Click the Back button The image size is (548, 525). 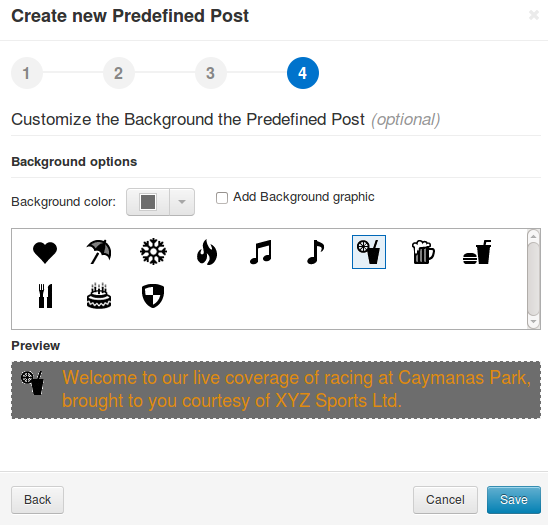[x=37, y=500]
